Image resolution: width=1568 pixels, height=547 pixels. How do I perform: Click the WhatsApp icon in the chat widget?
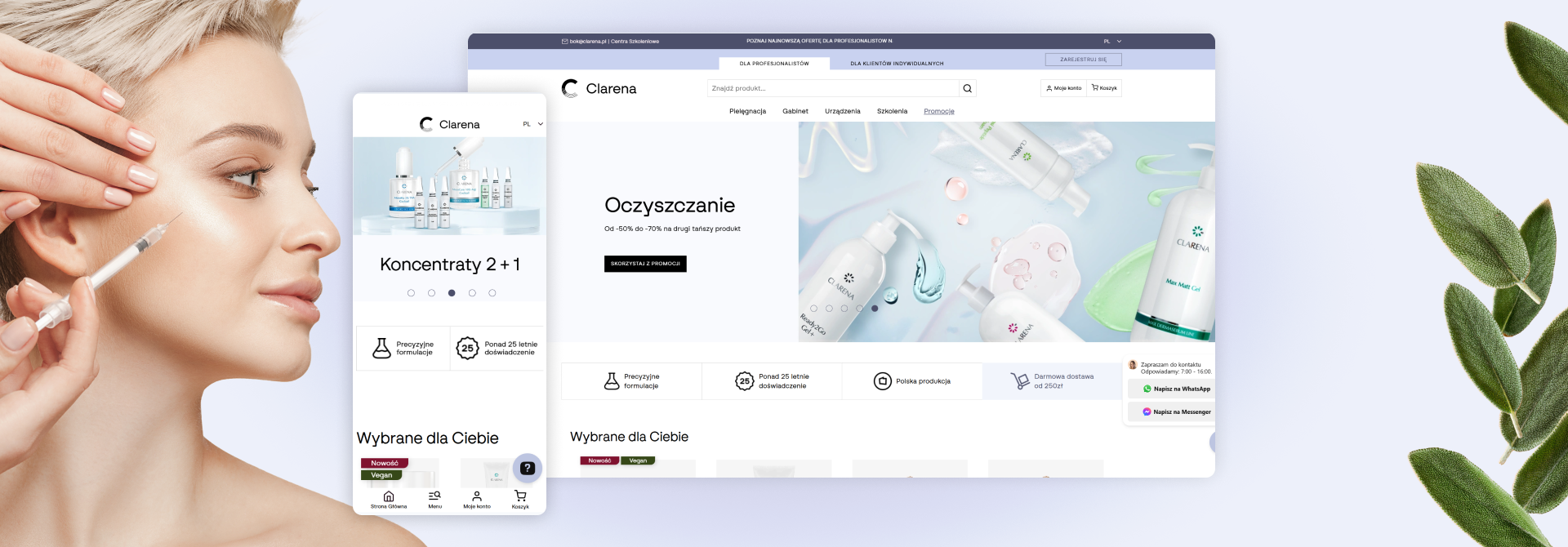1147,389
